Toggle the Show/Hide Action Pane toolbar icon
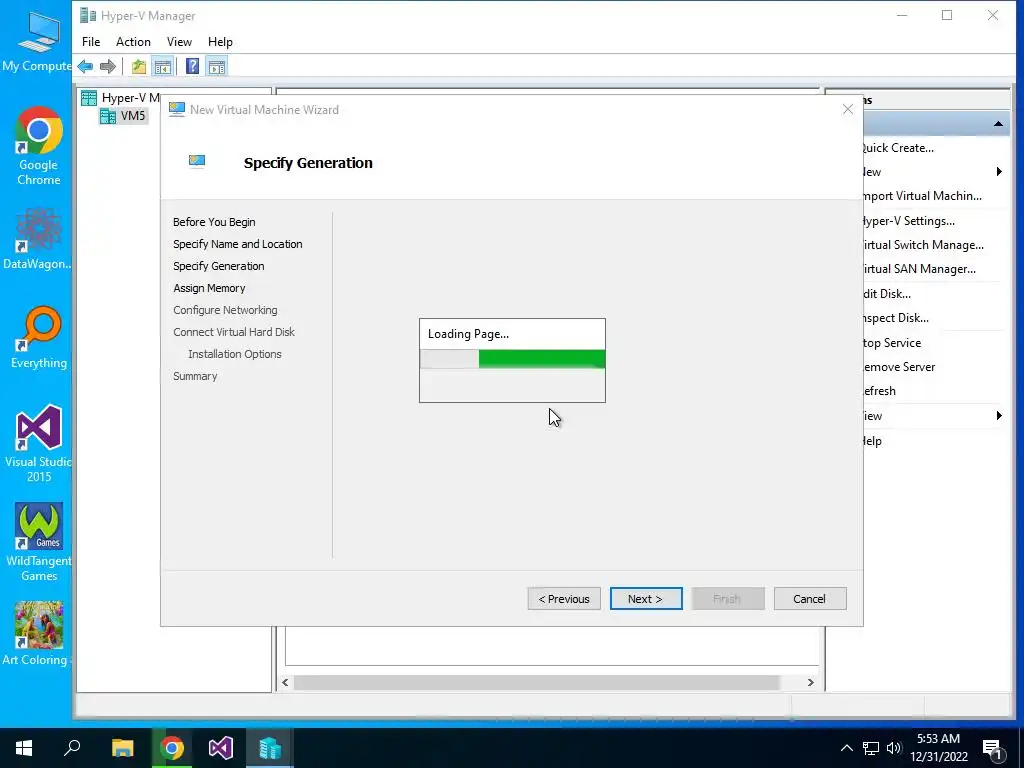The width and height of the screenshot is (1024, 768). coord(217,66)
